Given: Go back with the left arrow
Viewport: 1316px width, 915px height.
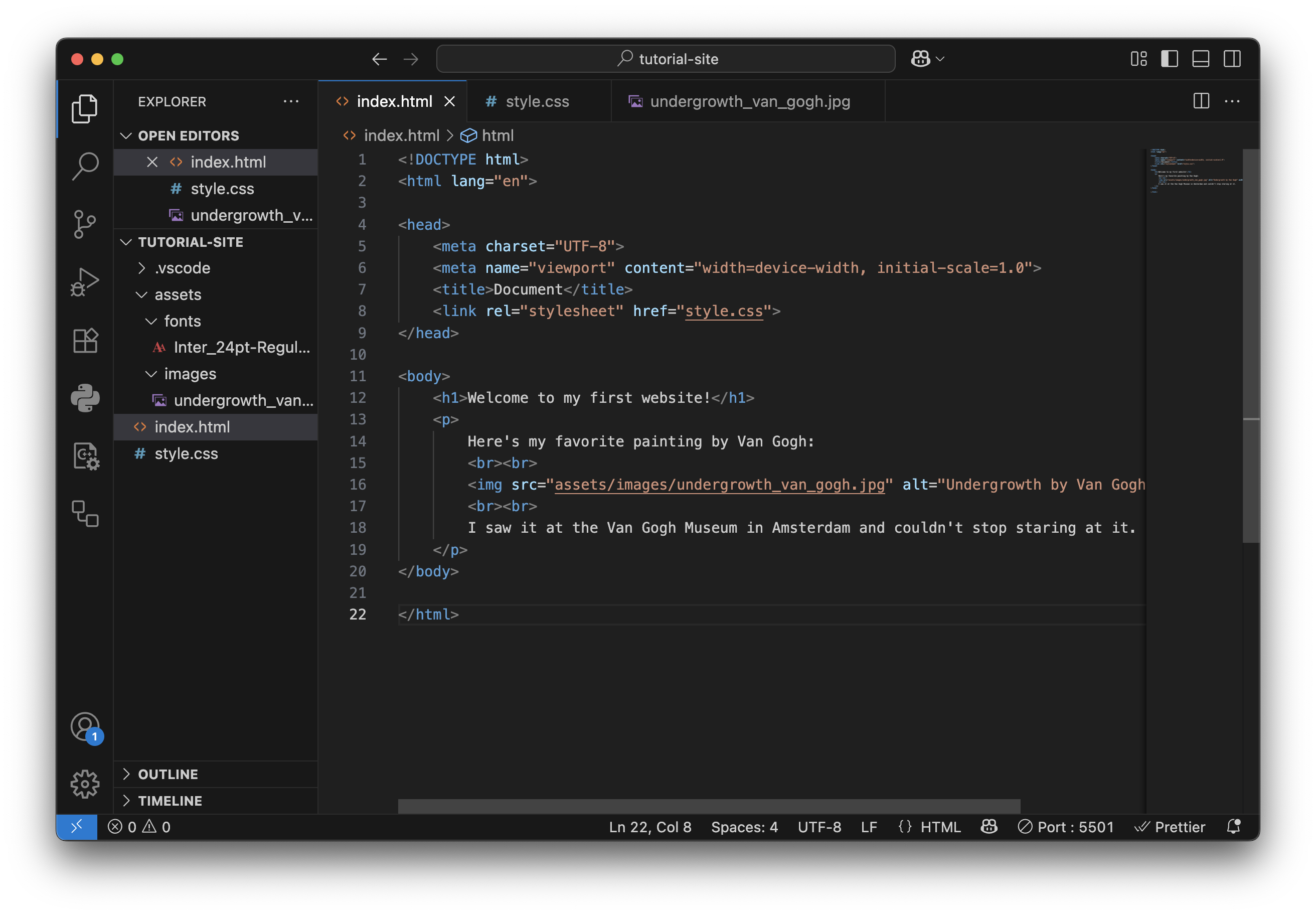Looking at the screenshot, I should pyautogui.click(x=380, y=59).
